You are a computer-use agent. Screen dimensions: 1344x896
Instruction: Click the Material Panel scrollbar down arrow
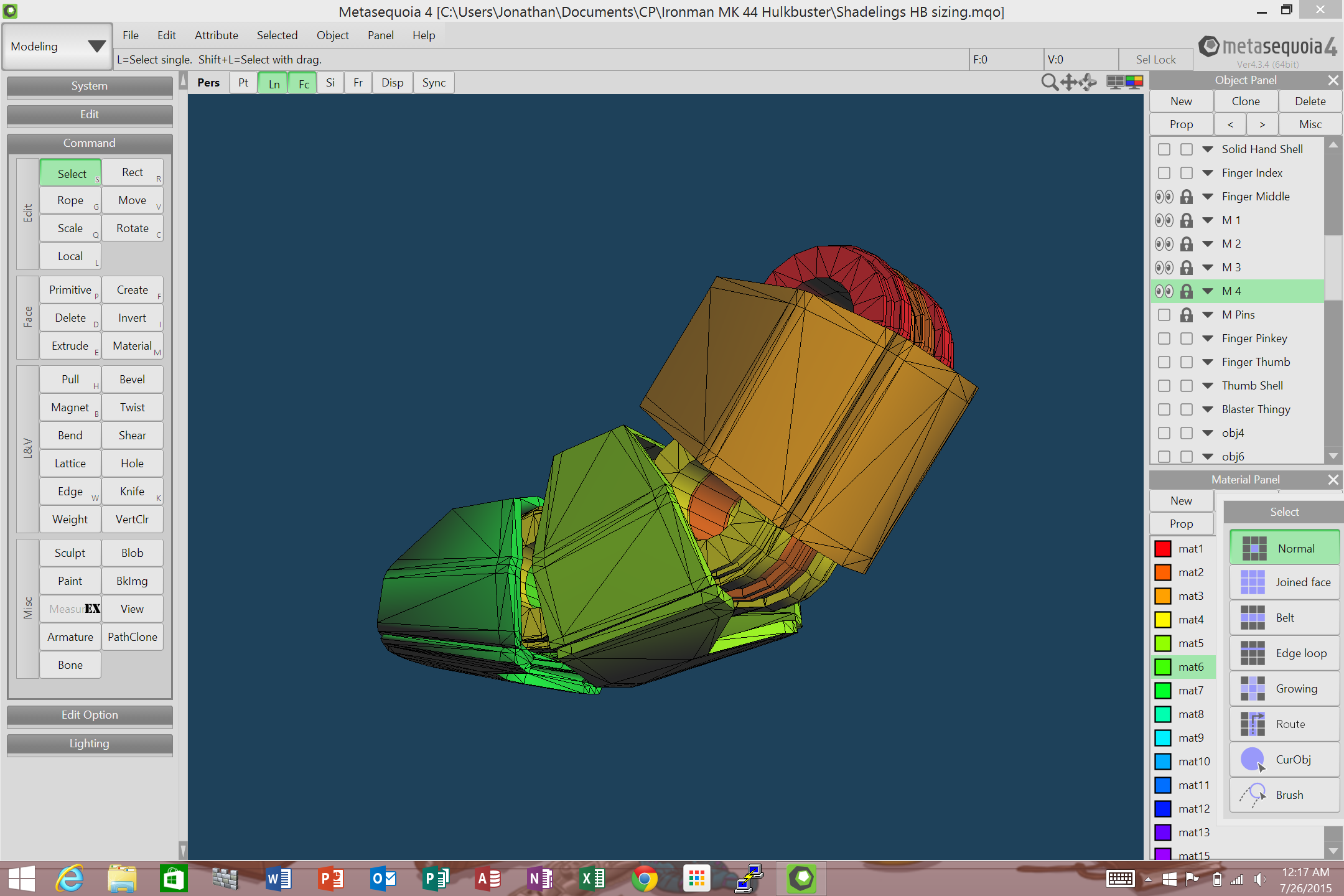[x=1333, y=850]
